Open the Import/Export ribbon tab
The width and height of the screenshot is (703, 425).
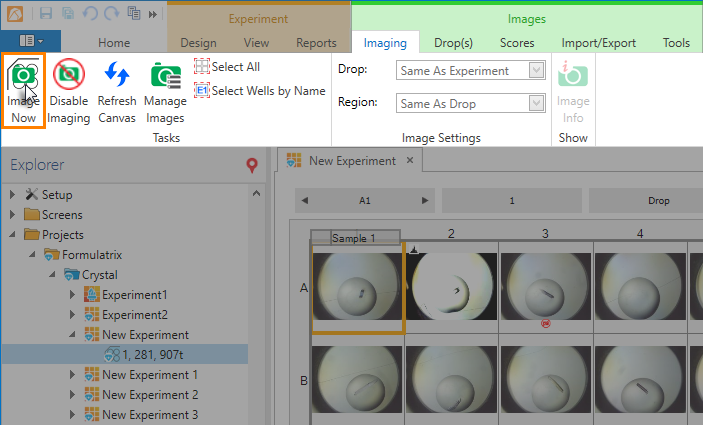pos(599,43)
